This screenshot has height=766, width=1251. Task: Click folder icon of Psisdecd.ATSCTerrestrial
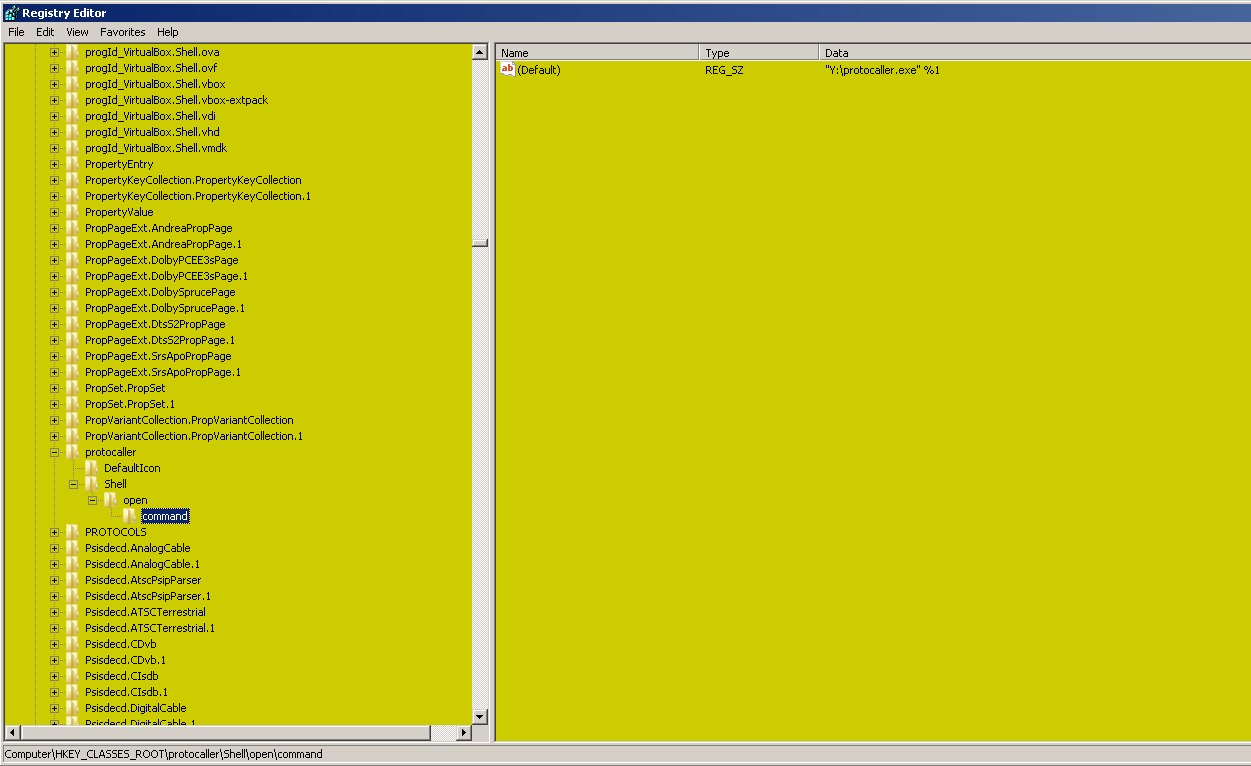pos(72,612)
